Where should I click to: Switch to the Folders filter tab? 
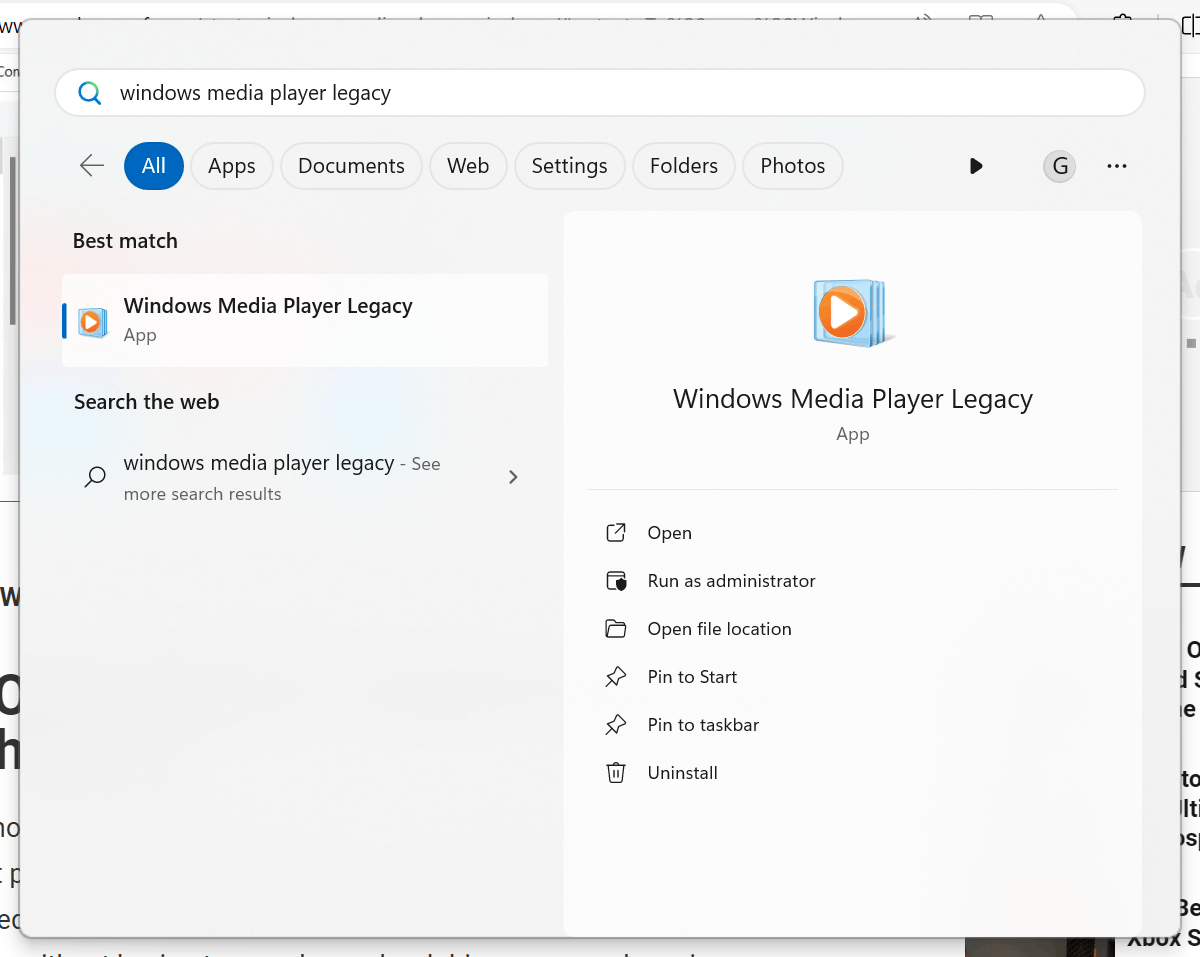pyautogui.click(x=684, y=166)
